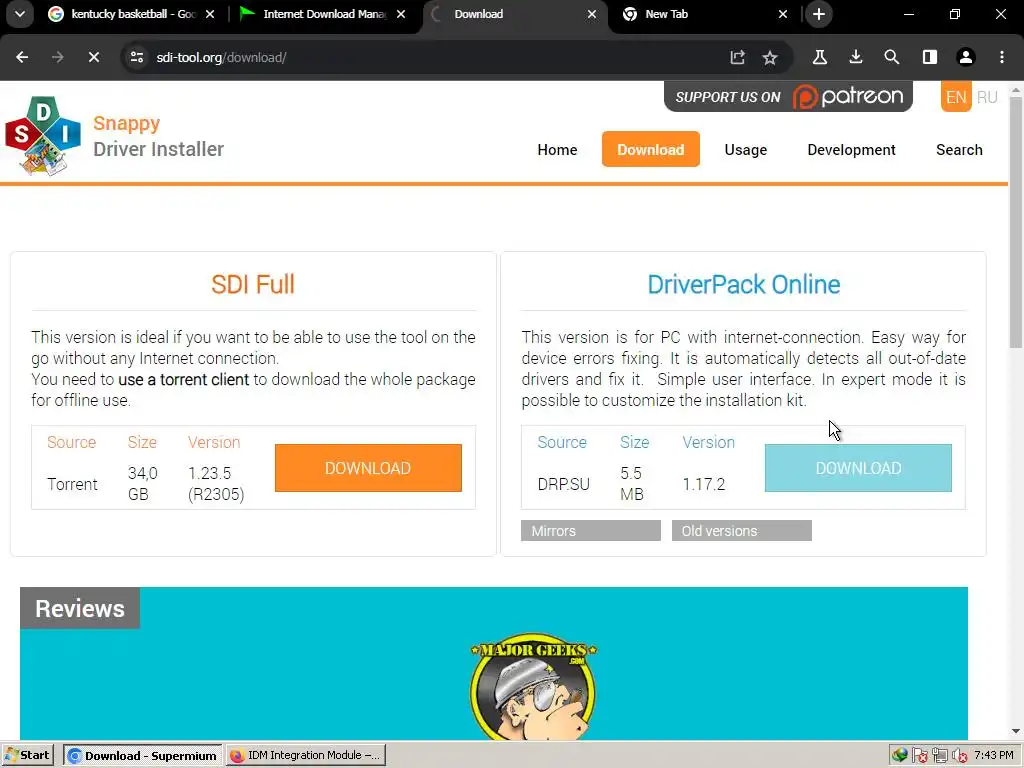This screenshot has width=1024, height=768.
Task: Click the network tray icon
Action: [940, 756]
